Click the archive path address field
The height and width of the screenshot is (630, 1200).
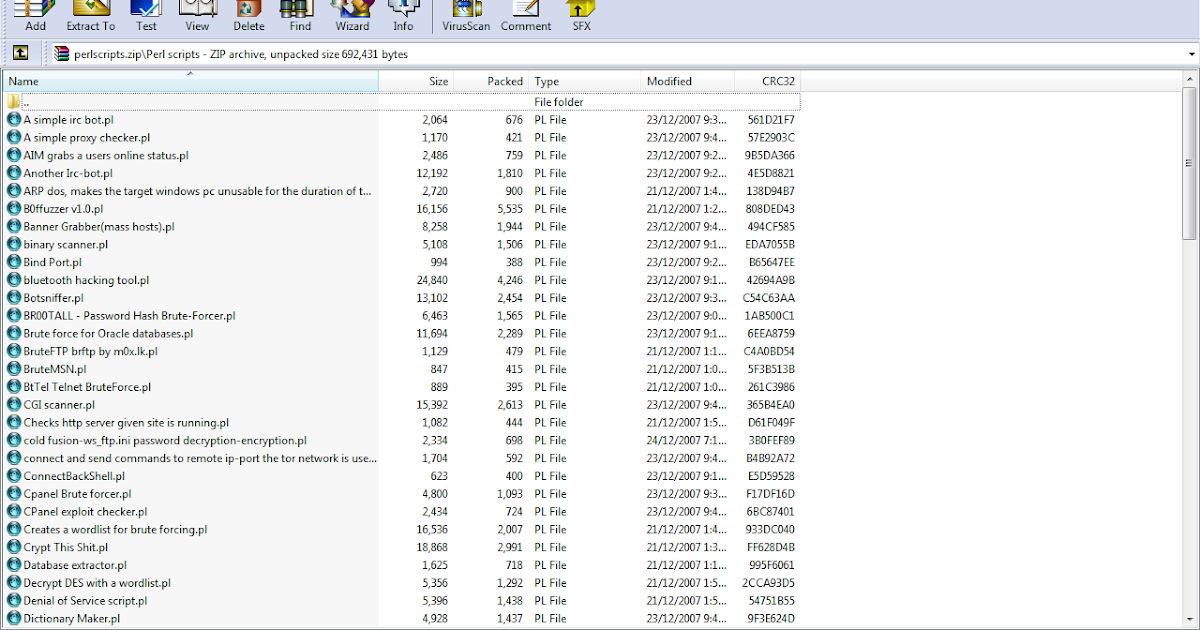[x=618, y=54]
